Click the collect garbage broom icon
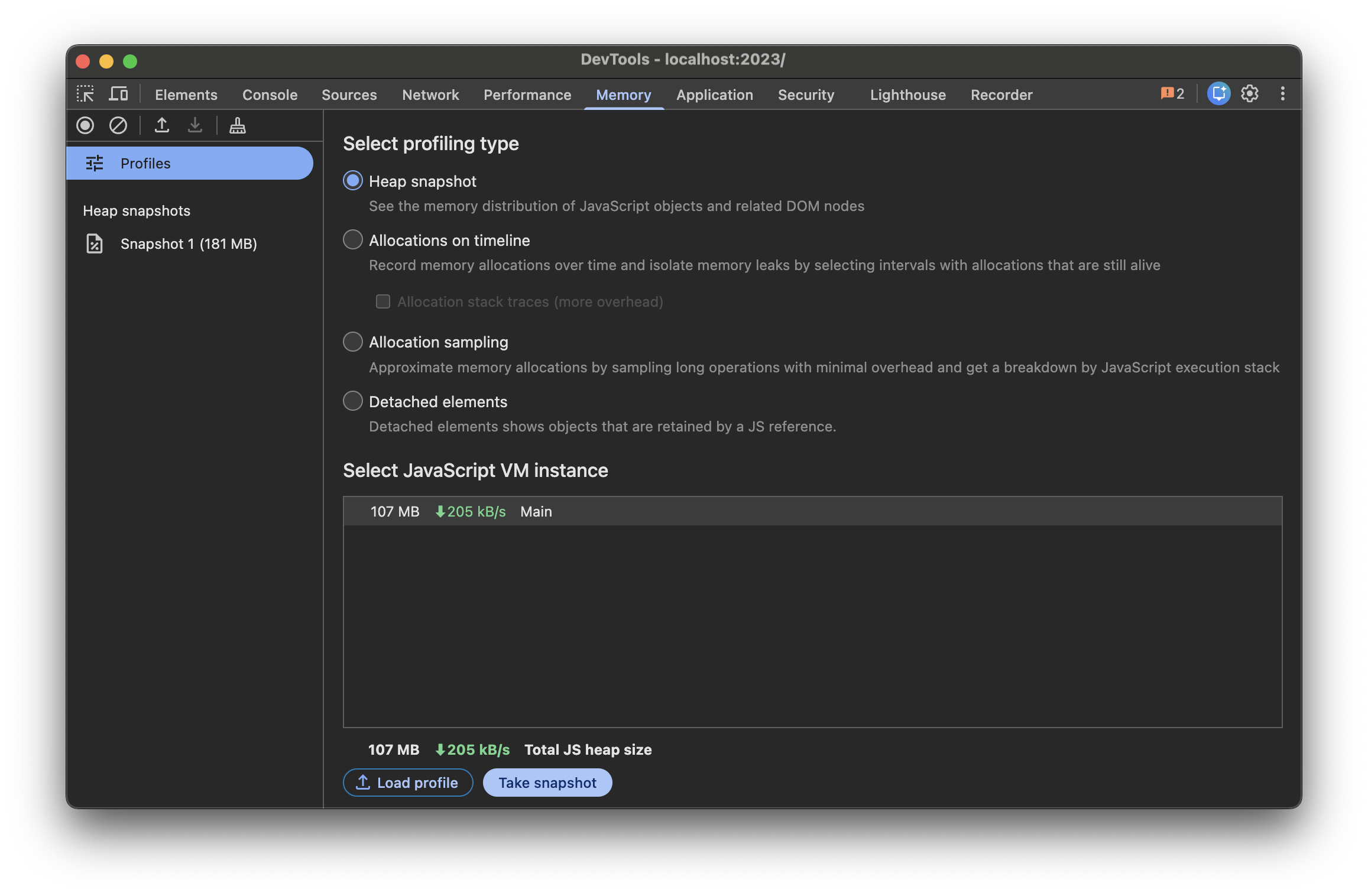This screenshot has height=896, width=1368. [x=238, y=125]
